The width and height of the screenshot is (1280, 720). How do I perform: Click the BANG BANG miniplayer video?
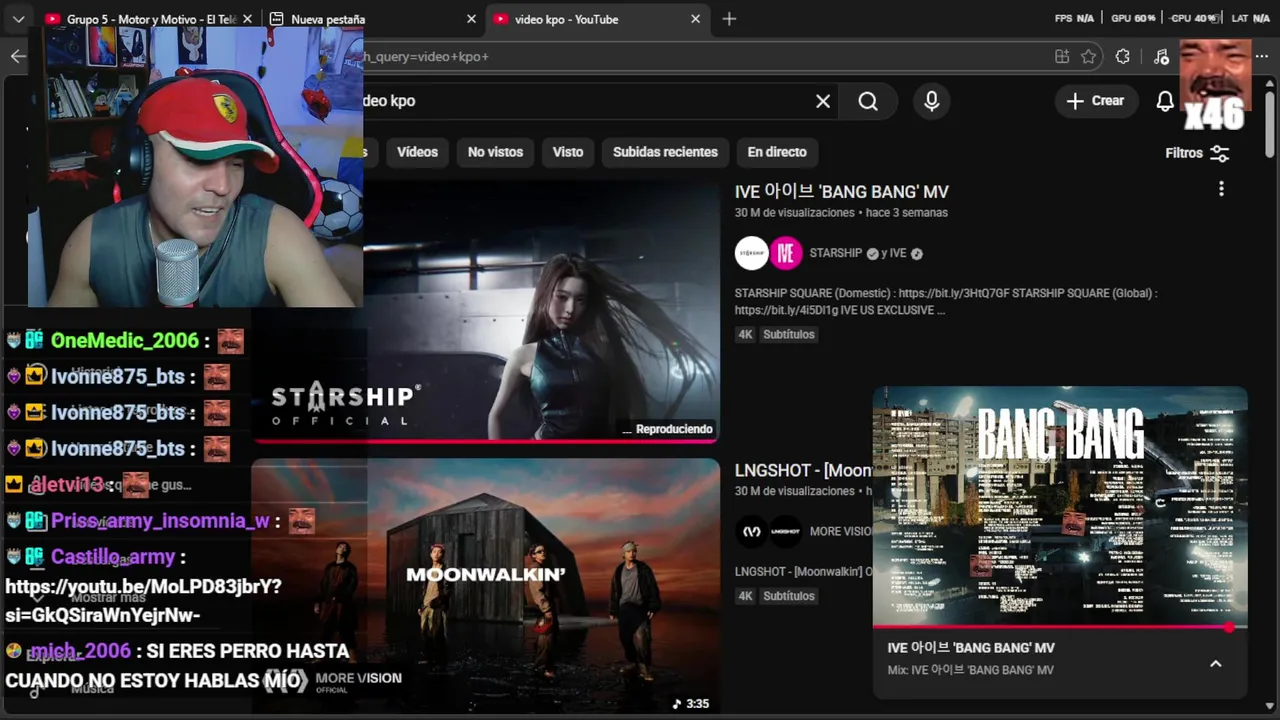[1060, 507]
